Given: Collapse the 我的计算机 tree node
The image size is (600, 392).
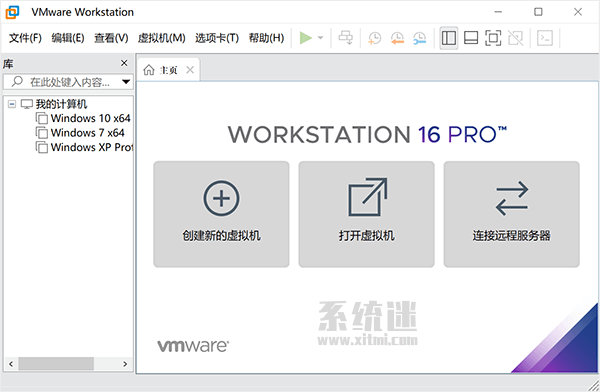Looking at the screenshot, I should pyautogui.click(x=12, y=104).
